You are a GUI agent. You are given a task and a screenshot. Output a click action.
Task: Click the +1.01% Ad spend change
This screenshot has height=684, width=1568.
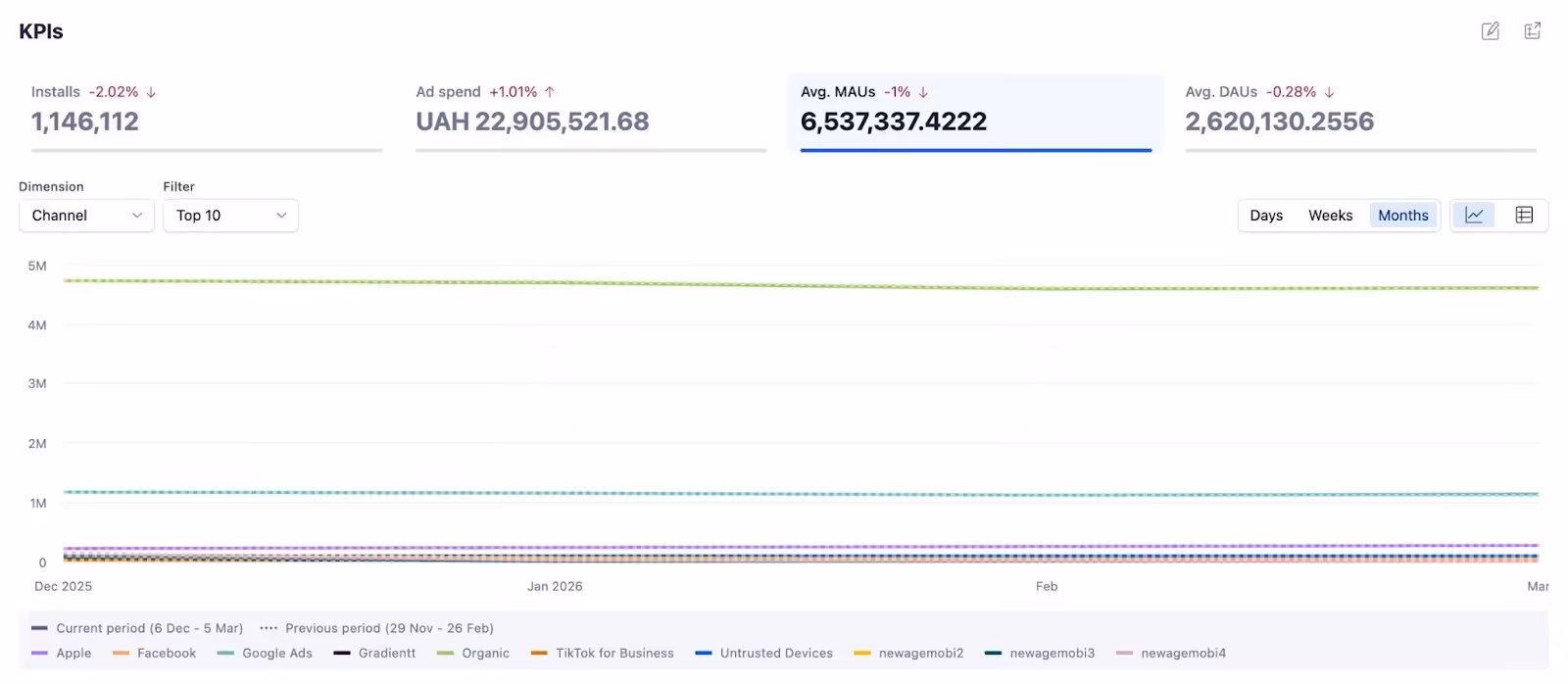click(514, 92)
